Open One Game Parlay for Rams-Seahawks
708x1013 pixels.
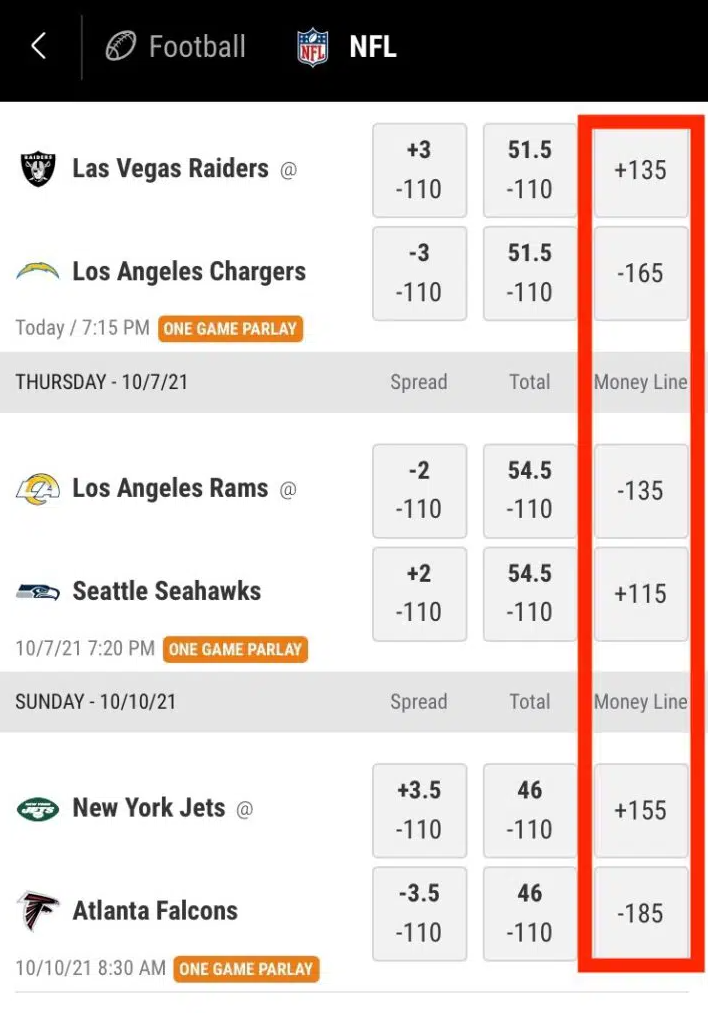tap(235, 649)
